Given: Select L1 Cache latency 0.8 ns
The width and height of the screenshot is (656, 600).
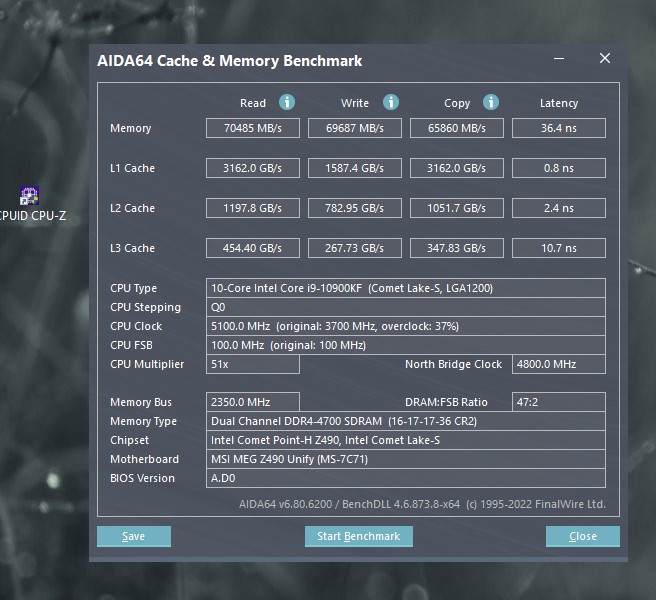Looking at the screenshot, I should click(x=559, y=168).
